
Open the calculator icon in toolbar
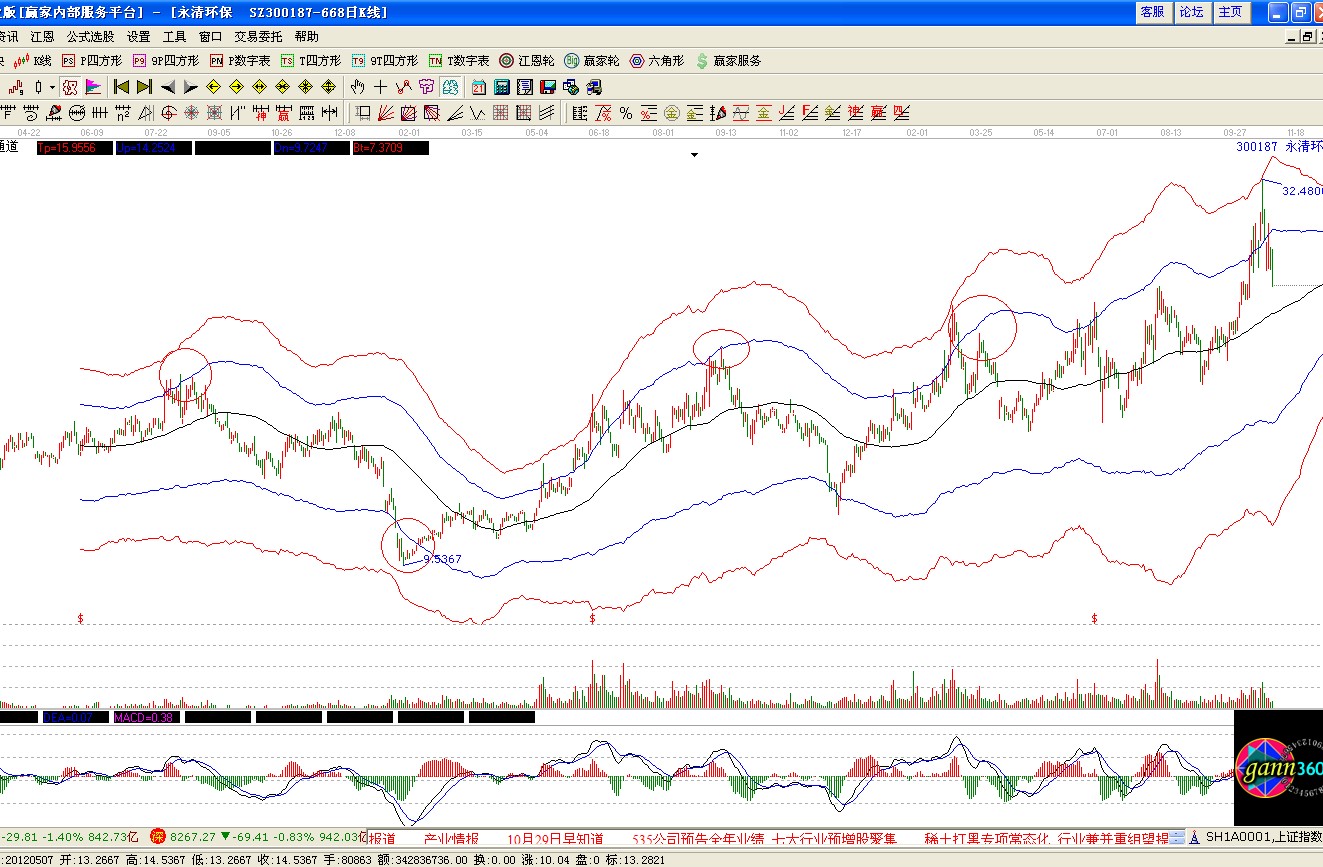click(x=502, y=87)
